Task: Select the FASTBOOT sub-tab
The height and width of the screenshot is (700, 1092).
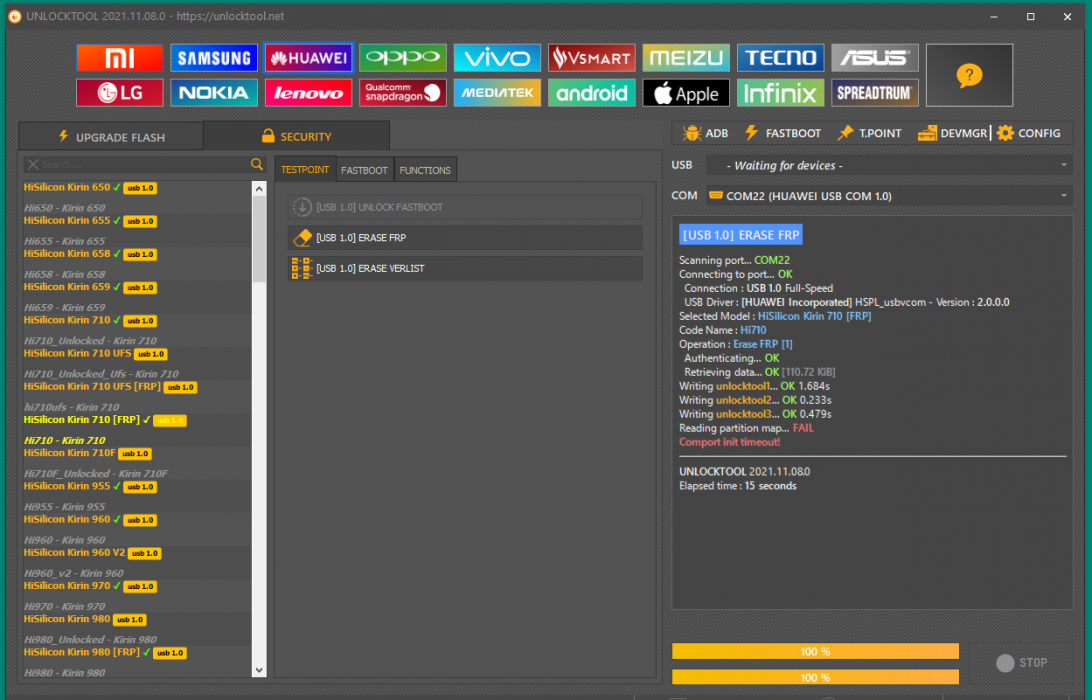Action: coord(364,170)
